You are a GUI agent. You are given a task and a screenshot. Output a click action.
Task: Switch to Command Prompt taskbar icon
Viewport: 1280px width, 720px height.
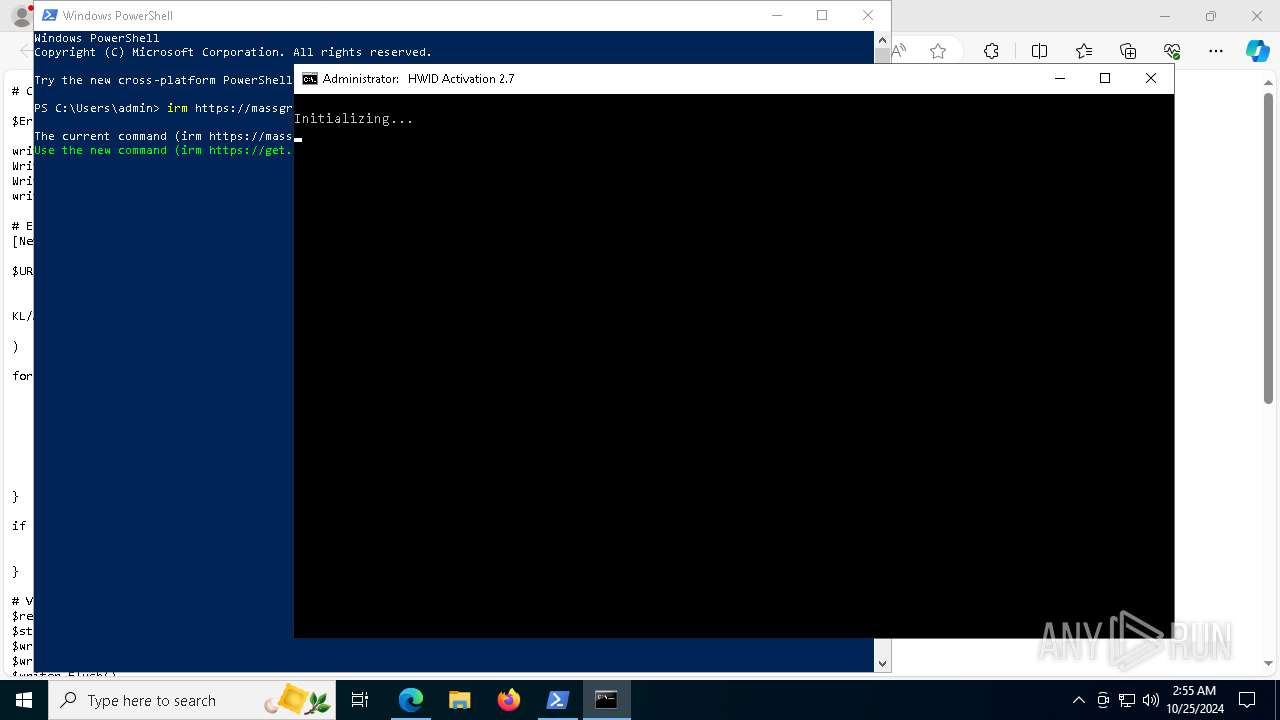point(606,700)
